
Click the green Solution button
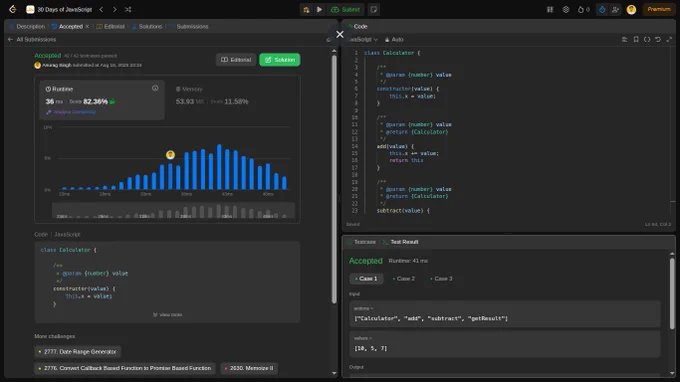(280, 60)
